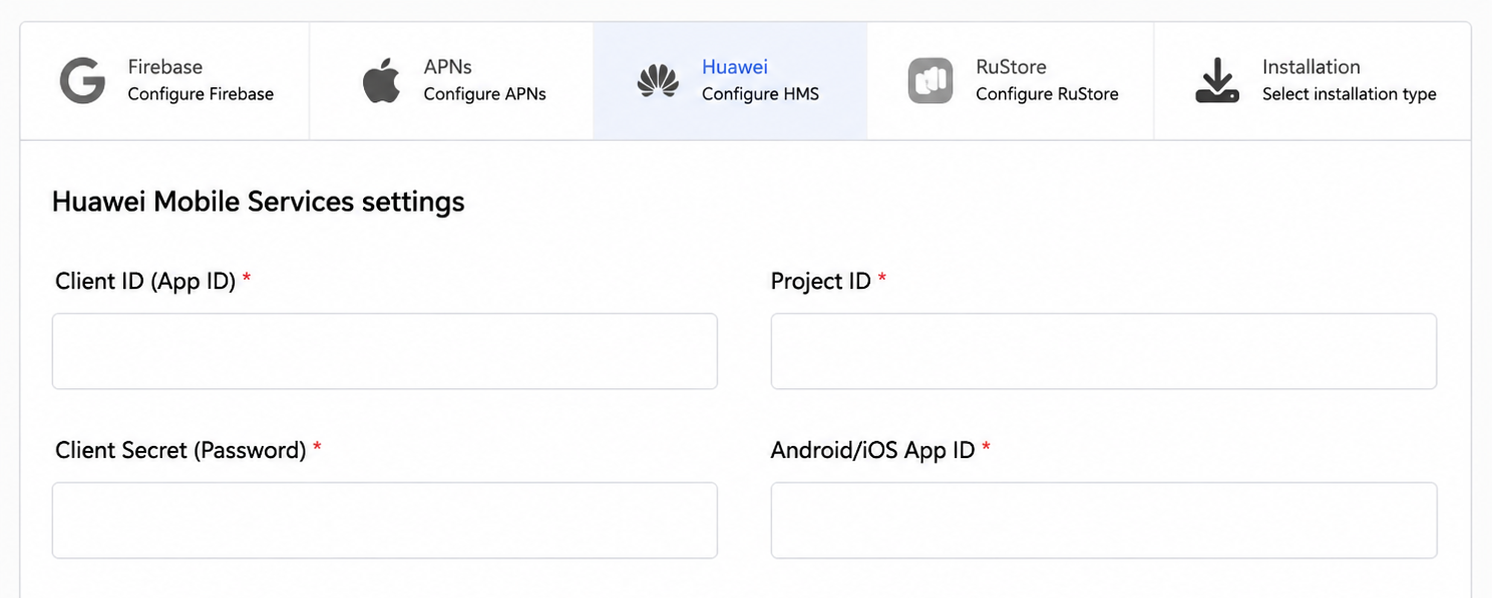Viewport: 1492px width, 598px height.
Task: Click the 'Configure RuStore' subtitle text
Action: (x=1047, y=94)
